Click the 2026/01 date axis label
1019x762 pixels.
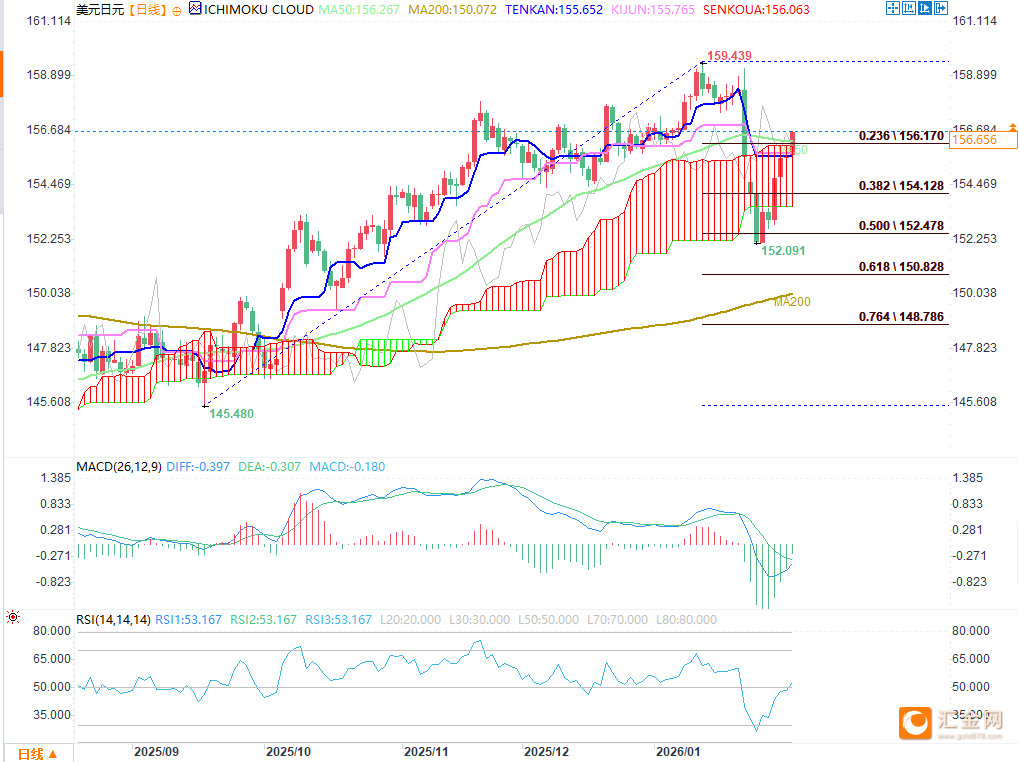click(678, 752)
